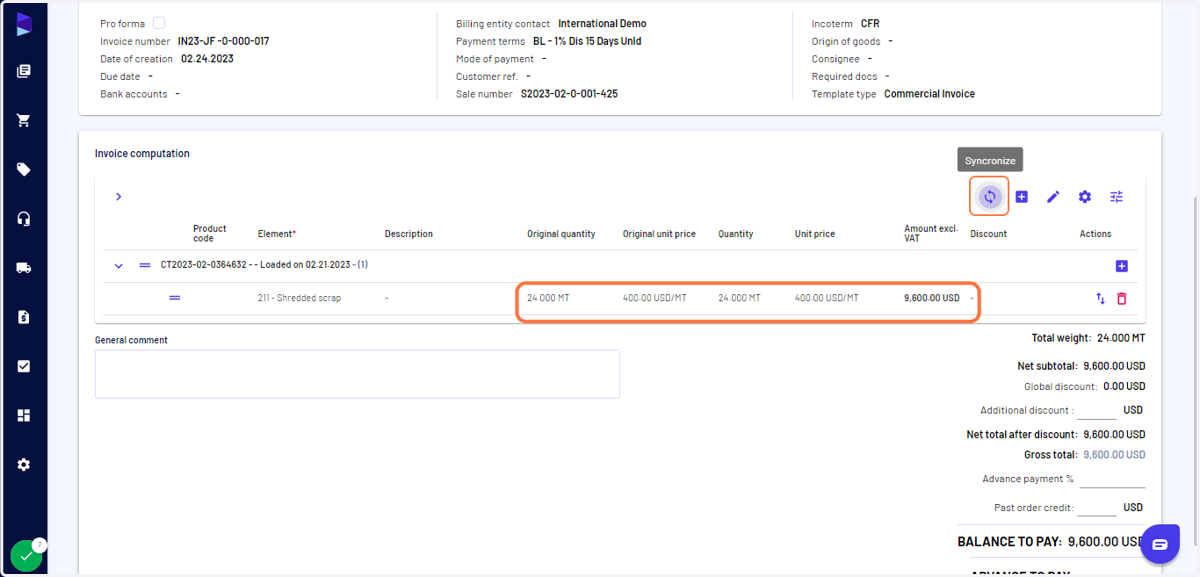
Task: Click swap arrows icon on Shredded scrap row
Action: point(1100,298)
